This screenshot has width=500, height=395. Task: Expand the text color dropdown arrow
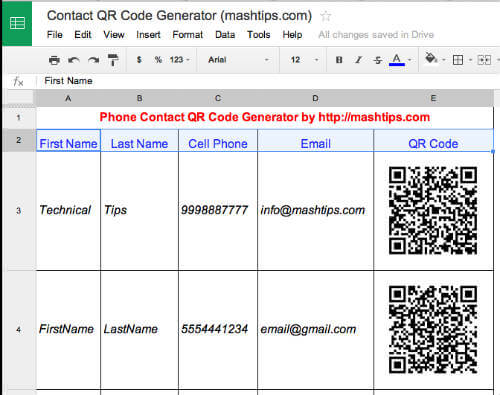(410, 60)
